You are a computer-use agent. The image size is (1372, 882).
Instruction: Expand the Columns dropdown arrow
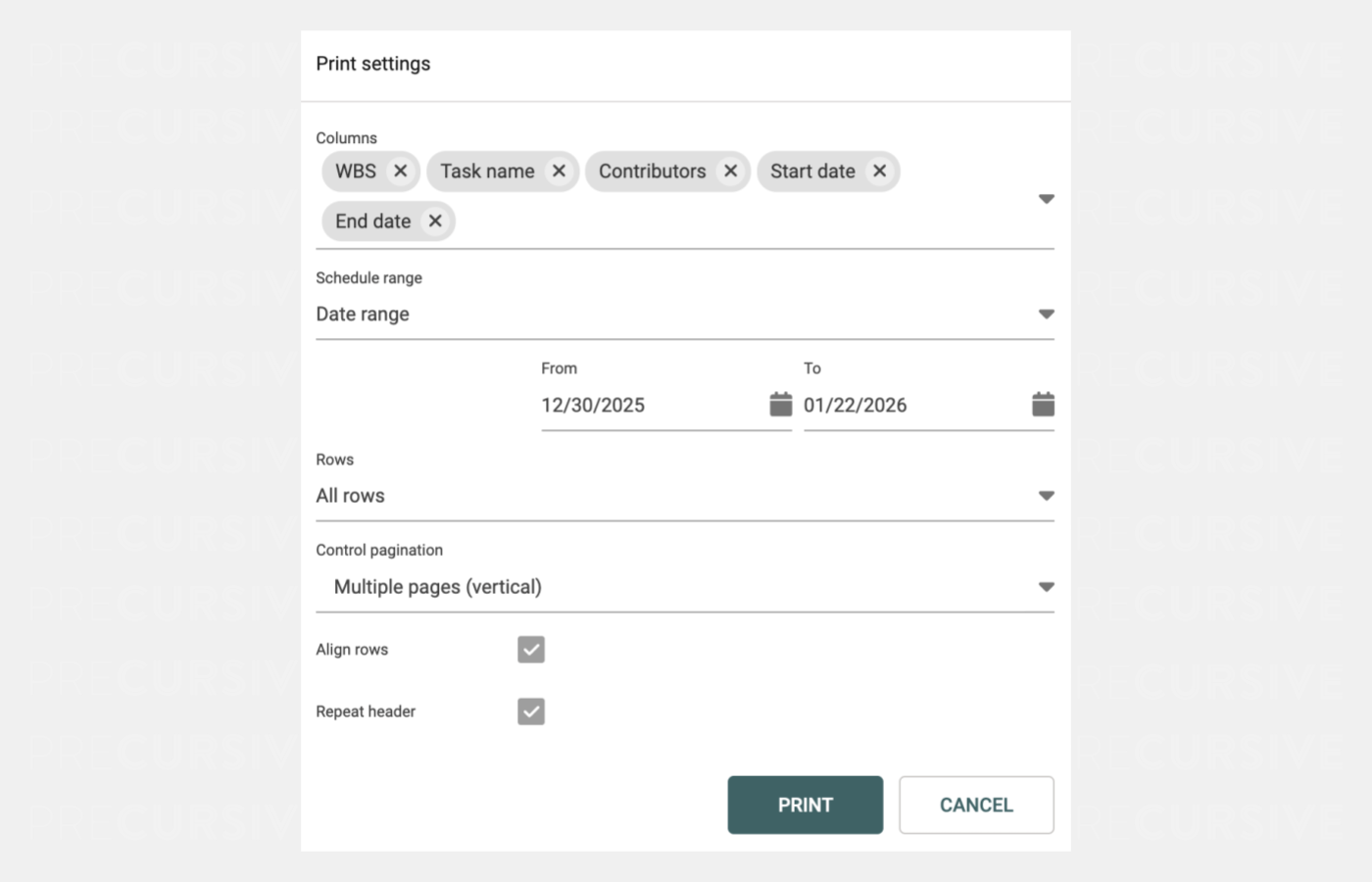point(1046,199)
